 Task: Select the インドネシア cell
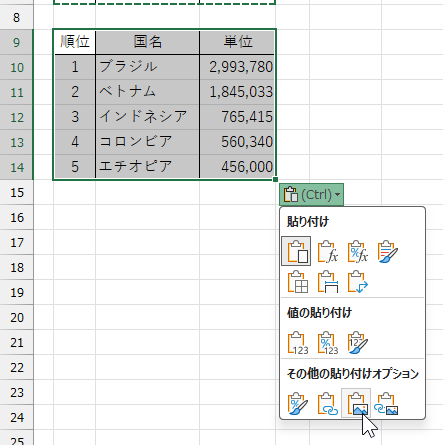click(x=147, y=117)
